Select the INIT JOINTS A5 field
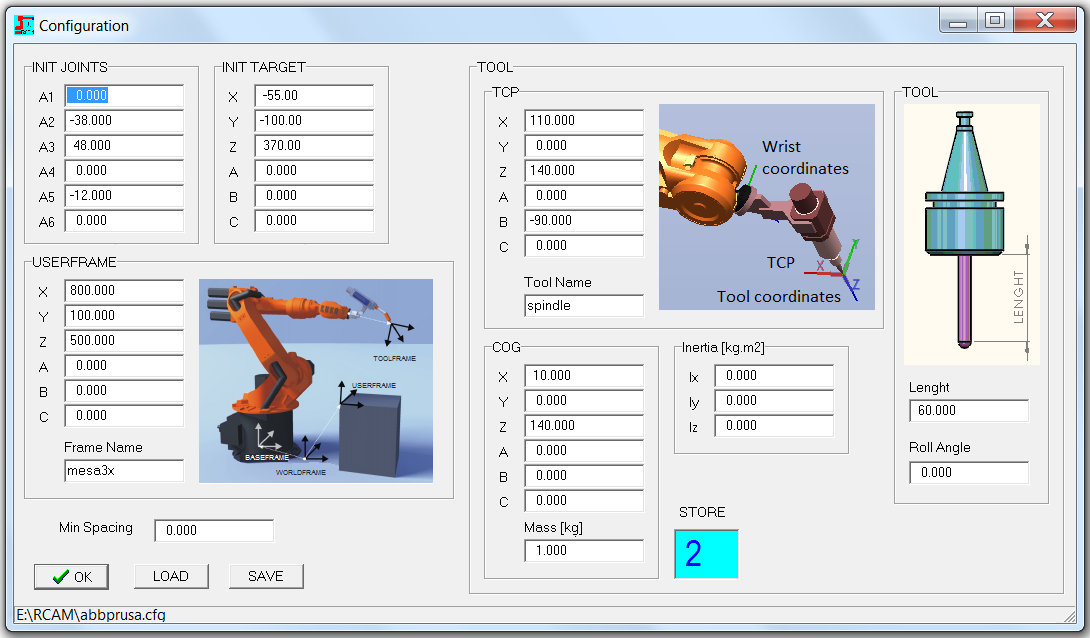The height and width of the screenshot is (638, 1090). 124,196
